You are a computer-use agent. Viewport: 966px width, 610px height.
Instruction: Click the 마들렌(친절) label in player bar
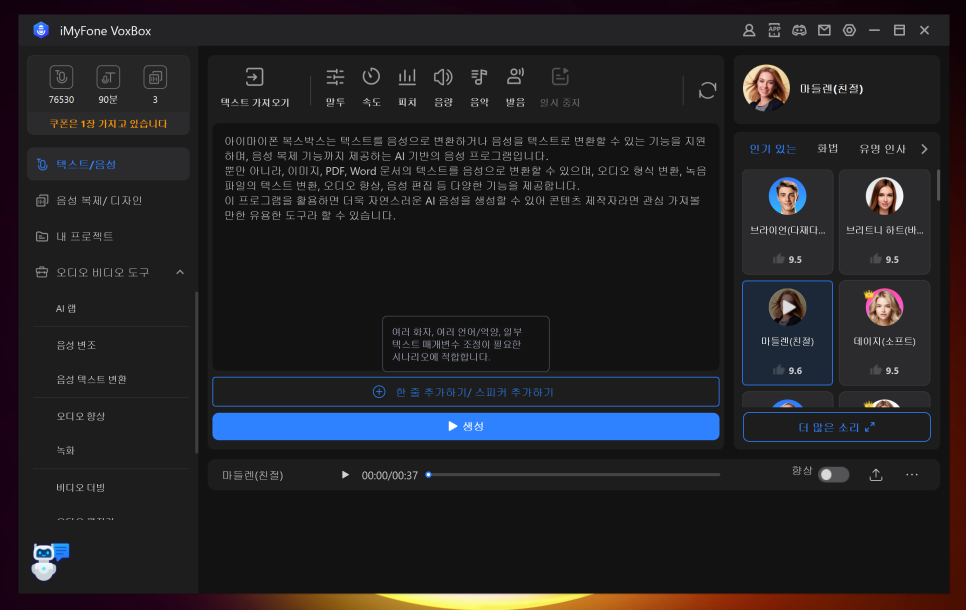click(x=253, y=475)
